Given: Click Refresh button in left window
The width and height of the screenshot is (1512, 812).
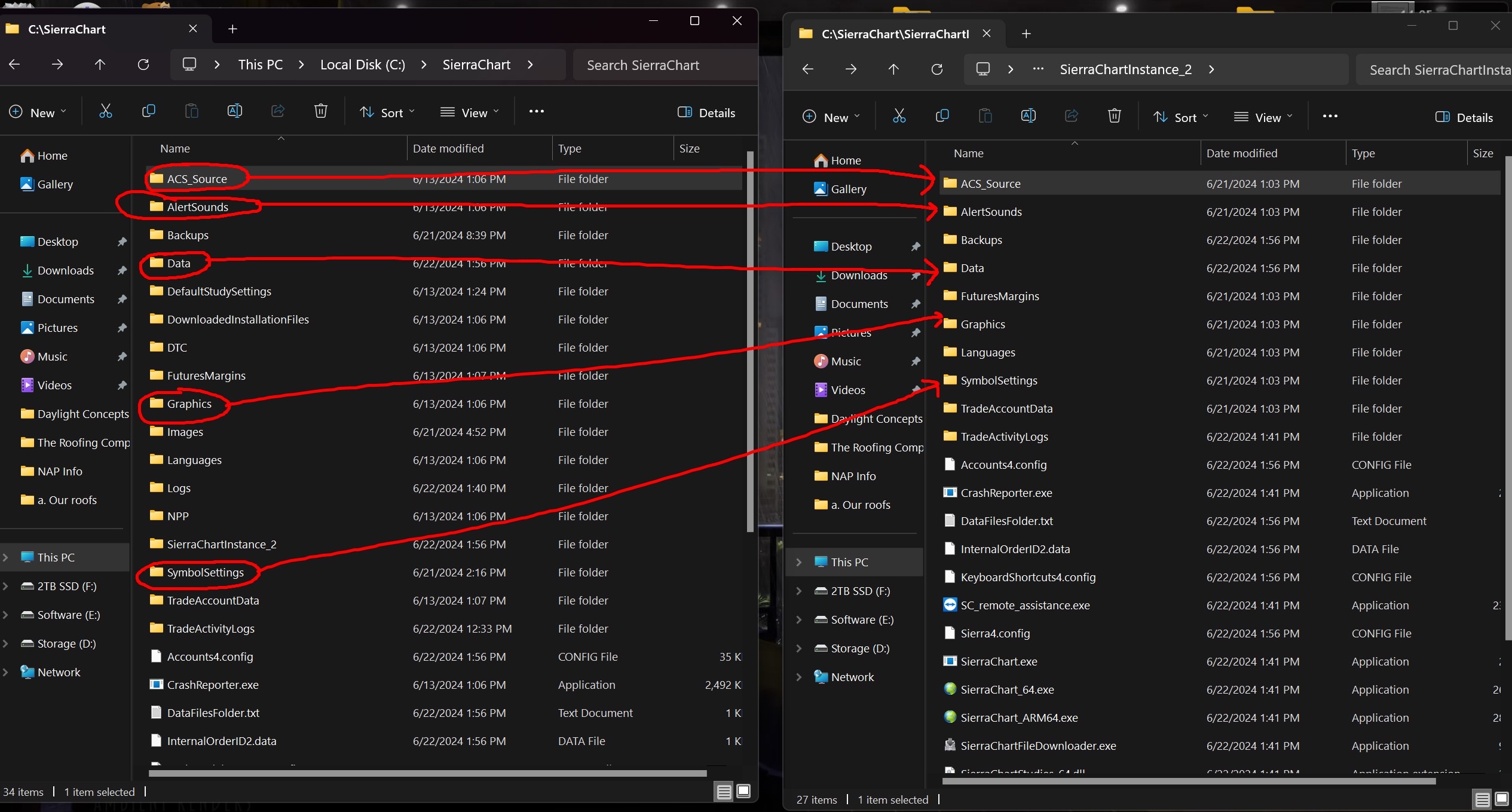Looking at the screenshot, I should pos(143,65).
